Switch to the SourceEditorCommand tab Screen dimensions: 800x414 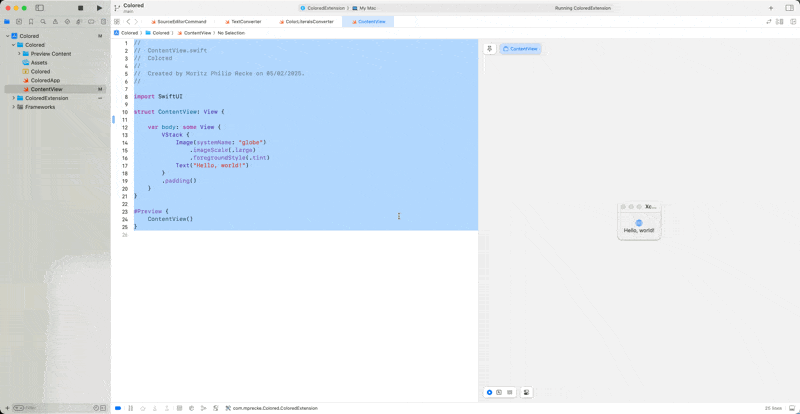coord(179,21)
